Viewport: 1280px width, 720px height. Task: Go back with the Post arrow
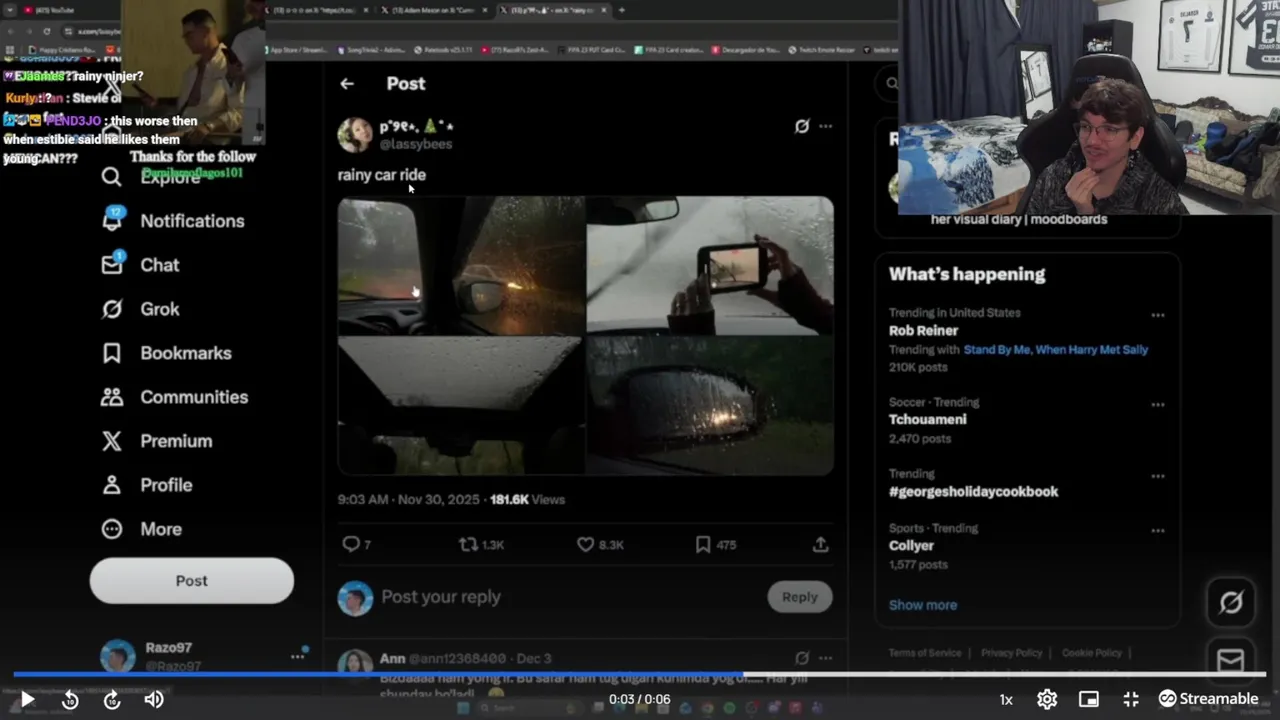point(347,84)
